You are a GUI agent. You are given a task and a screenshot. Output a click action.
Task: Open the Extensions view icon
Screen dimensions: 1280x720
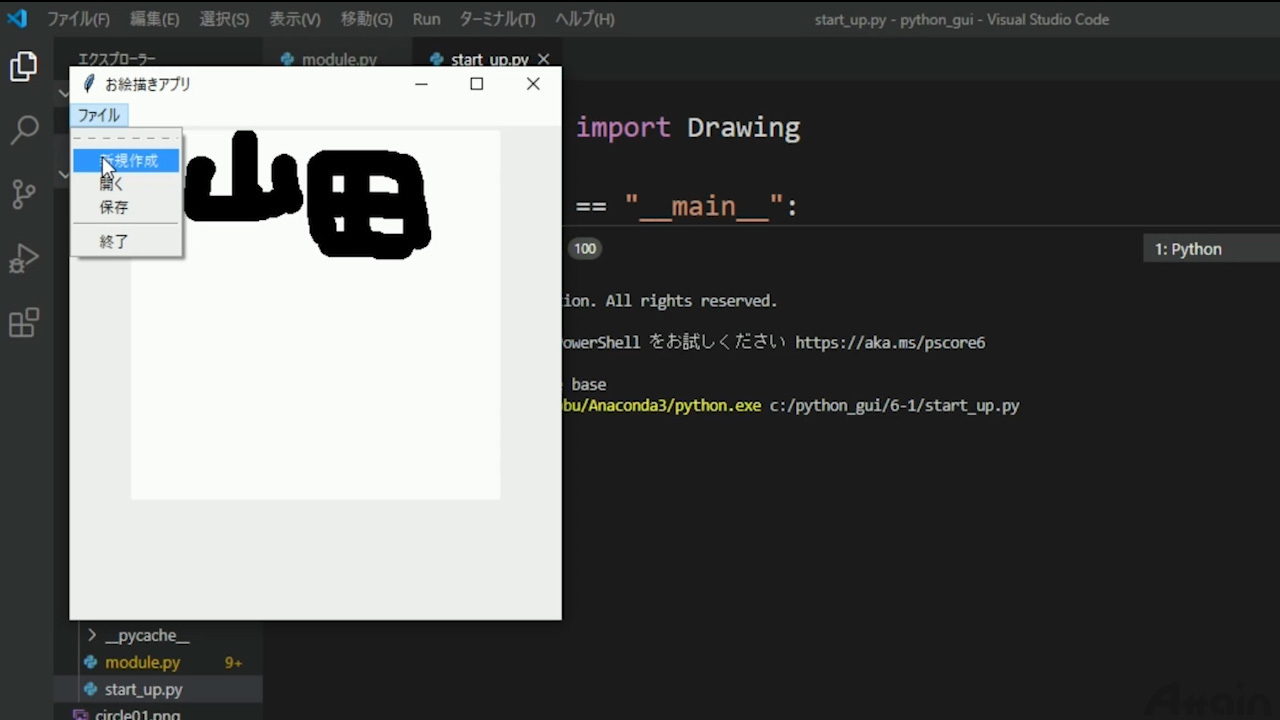point(23,323)
